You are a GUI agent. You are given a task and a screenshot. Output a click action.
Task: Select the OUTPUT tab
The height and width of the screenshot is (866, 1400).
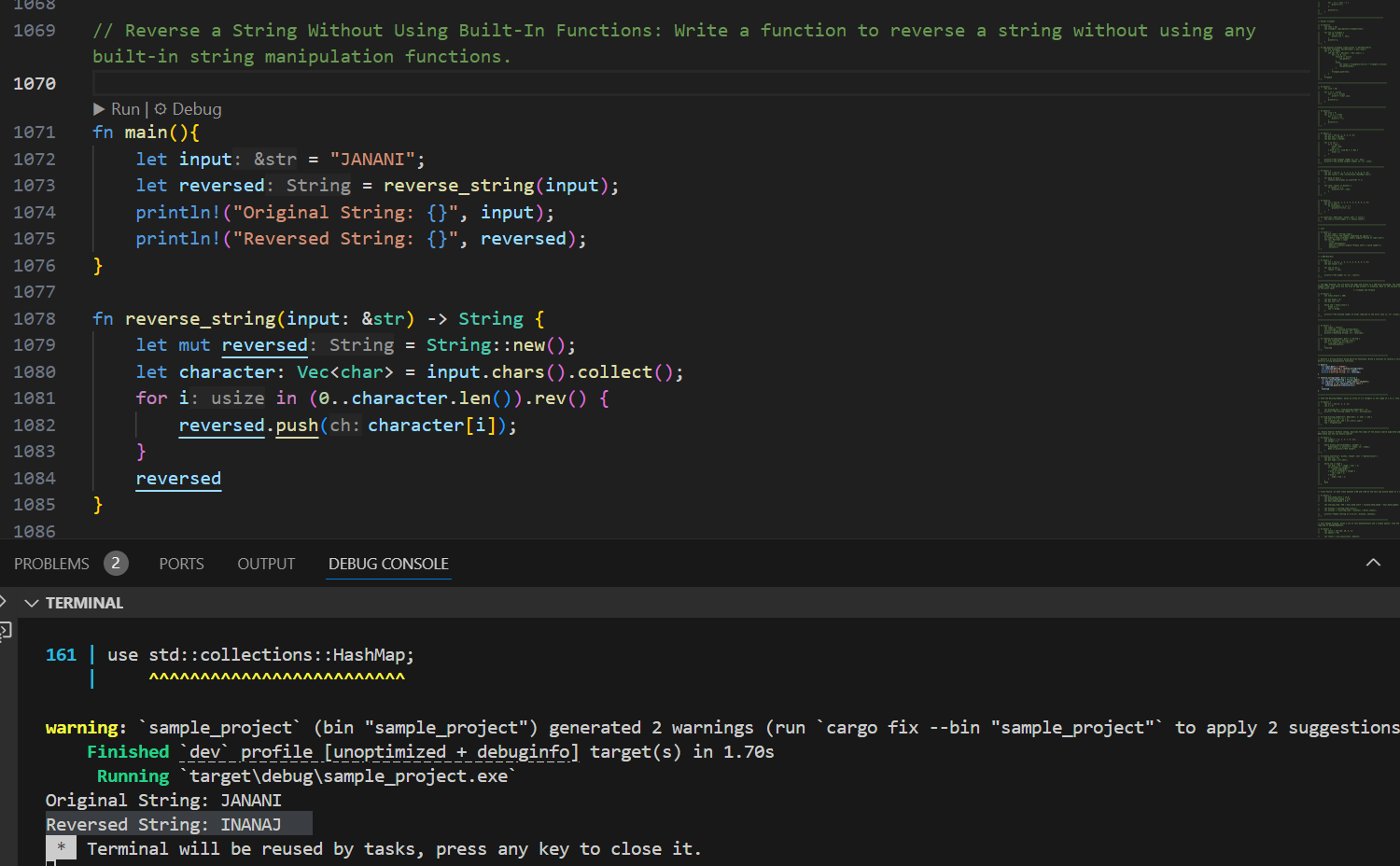coord(266,564)
